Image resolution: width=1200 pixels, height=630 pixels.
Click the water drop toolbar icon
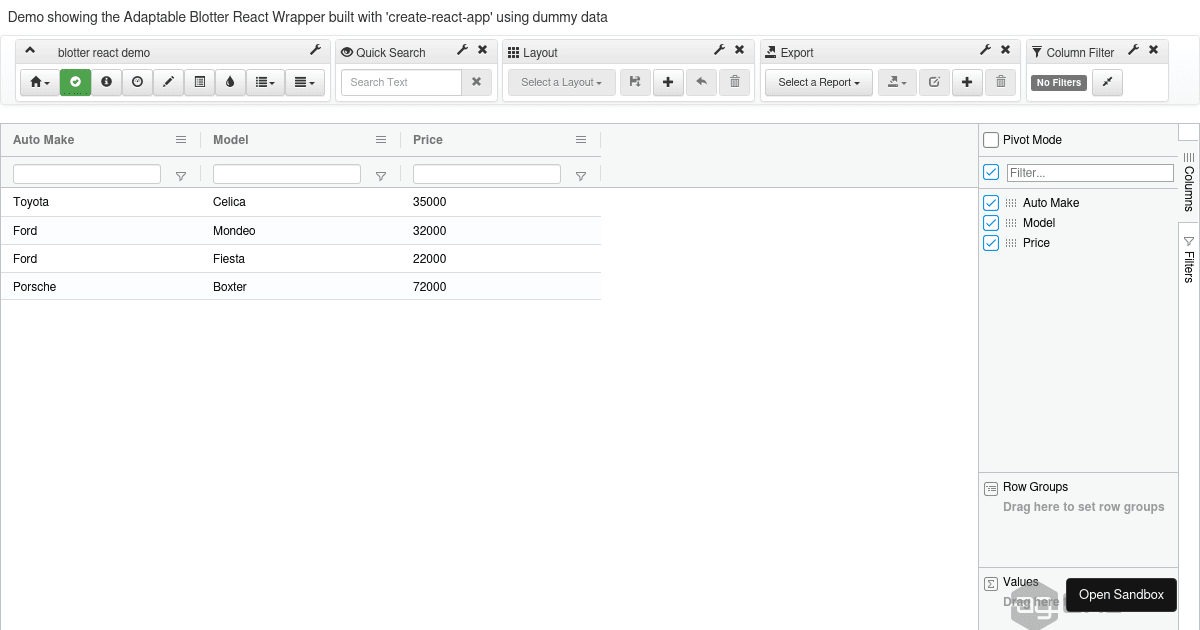pos(230,82)
